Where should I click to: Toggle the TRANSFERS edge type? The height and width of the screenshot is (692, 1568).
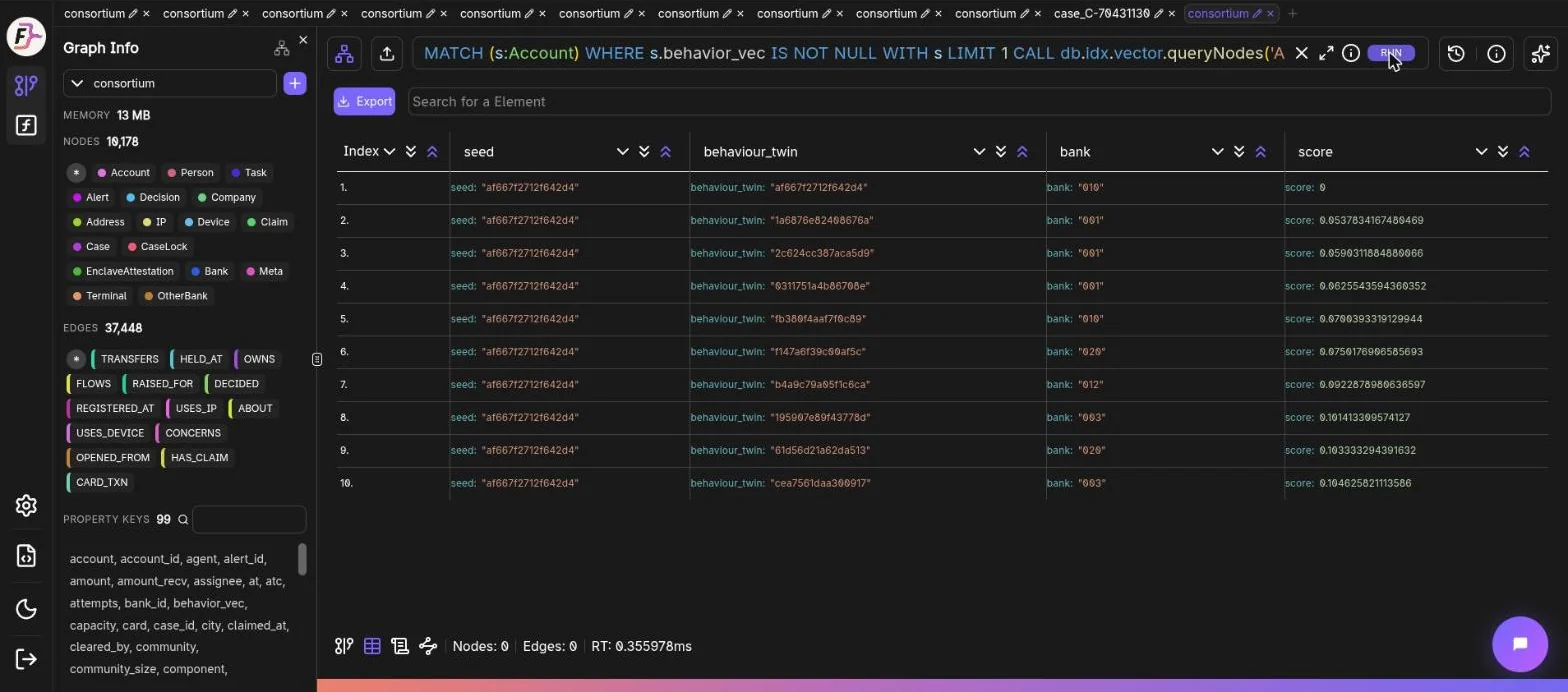point(128,359)
